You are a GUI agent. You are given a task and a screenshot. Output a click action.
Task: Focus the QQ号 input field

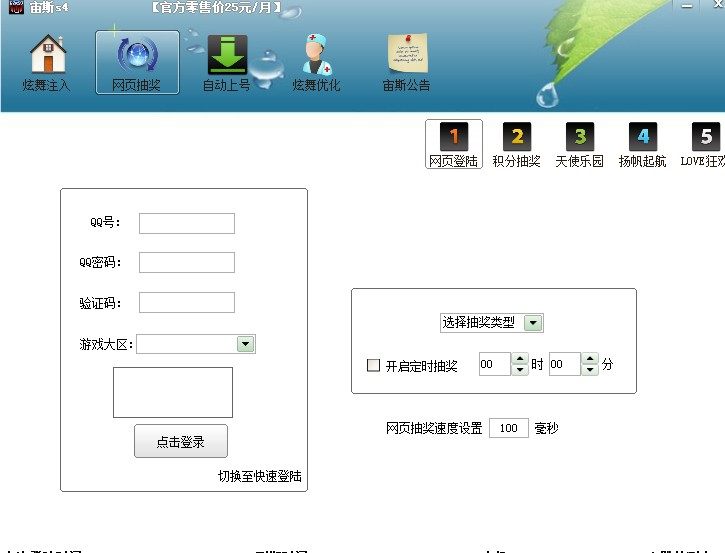point(187,223)
